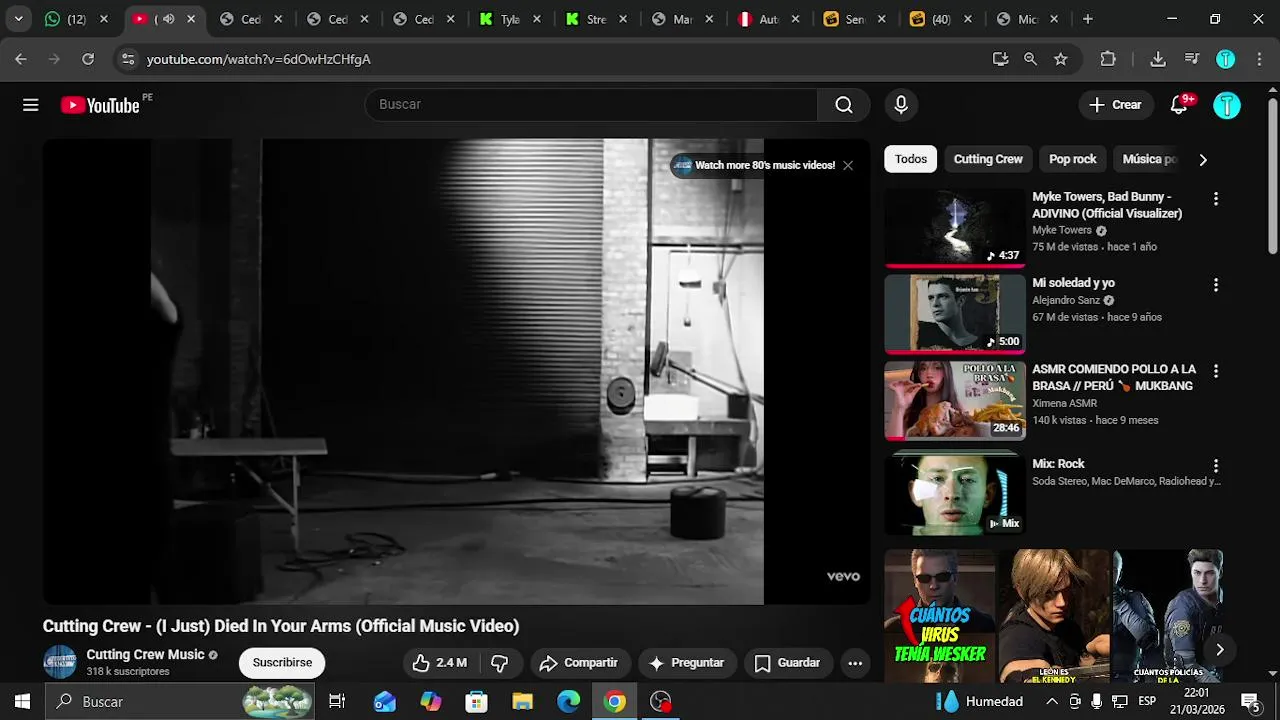Open a new browser tab
This screenshot has width=1280, height=720.
tap(1088, 19)
